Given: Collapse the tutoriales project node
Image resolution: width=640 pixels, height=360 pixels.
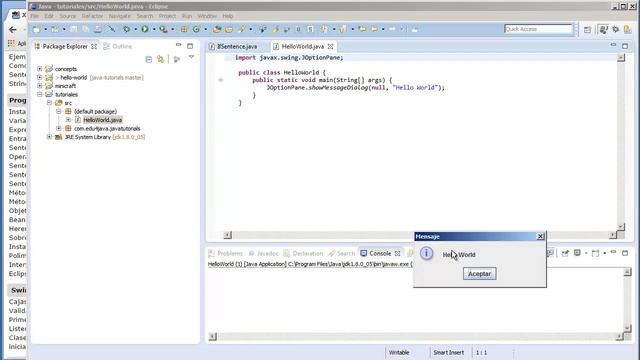Looking at the screenshot, I should point(40,94).
